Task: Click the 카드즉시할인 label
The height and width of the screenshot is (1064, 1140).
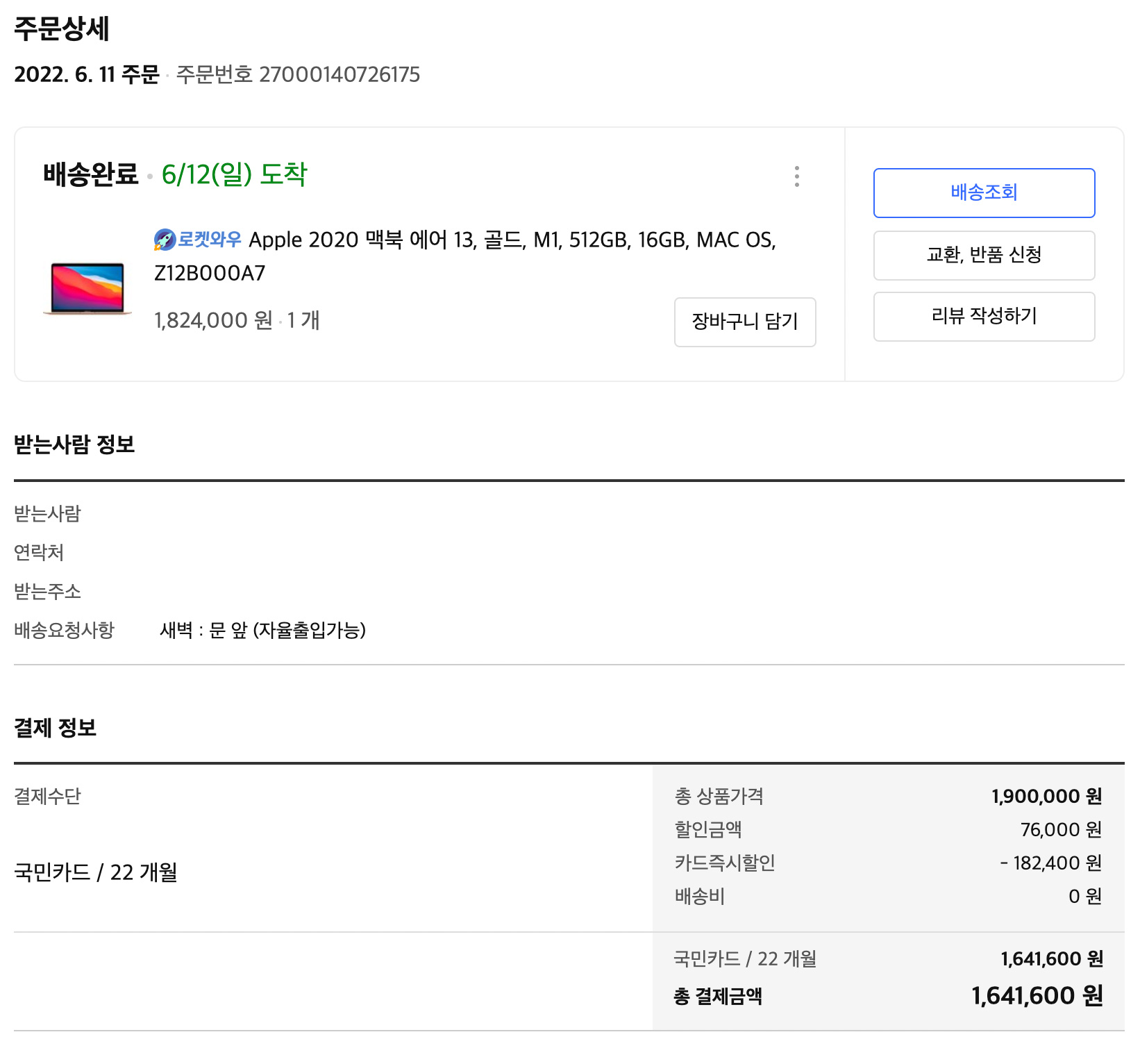Action: [725, 863]
